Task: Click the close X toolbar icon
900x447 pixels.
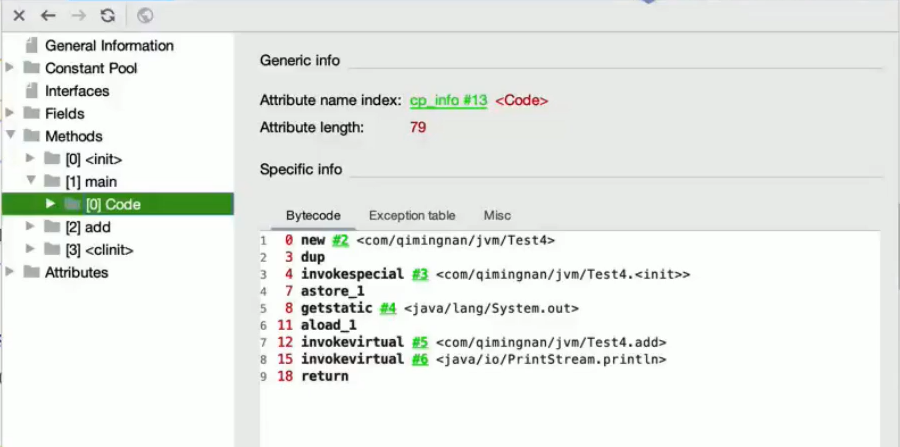Action: 19,15
